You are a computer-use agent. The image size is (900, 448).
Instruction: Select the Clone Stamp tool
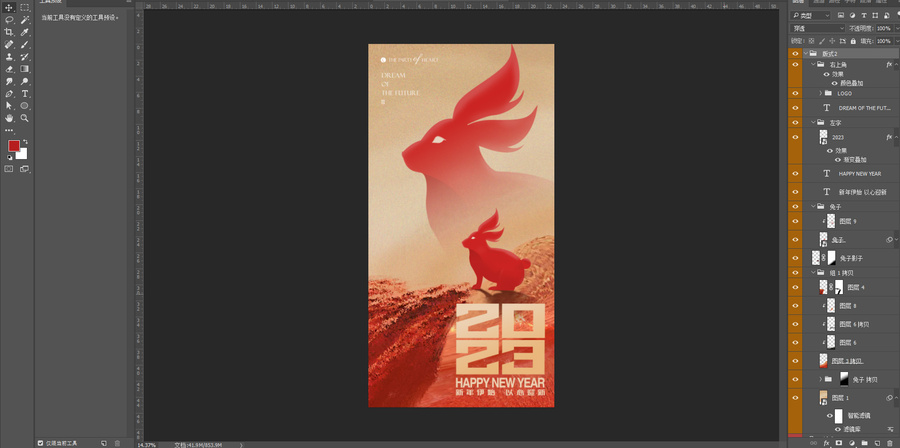point(9,57)
